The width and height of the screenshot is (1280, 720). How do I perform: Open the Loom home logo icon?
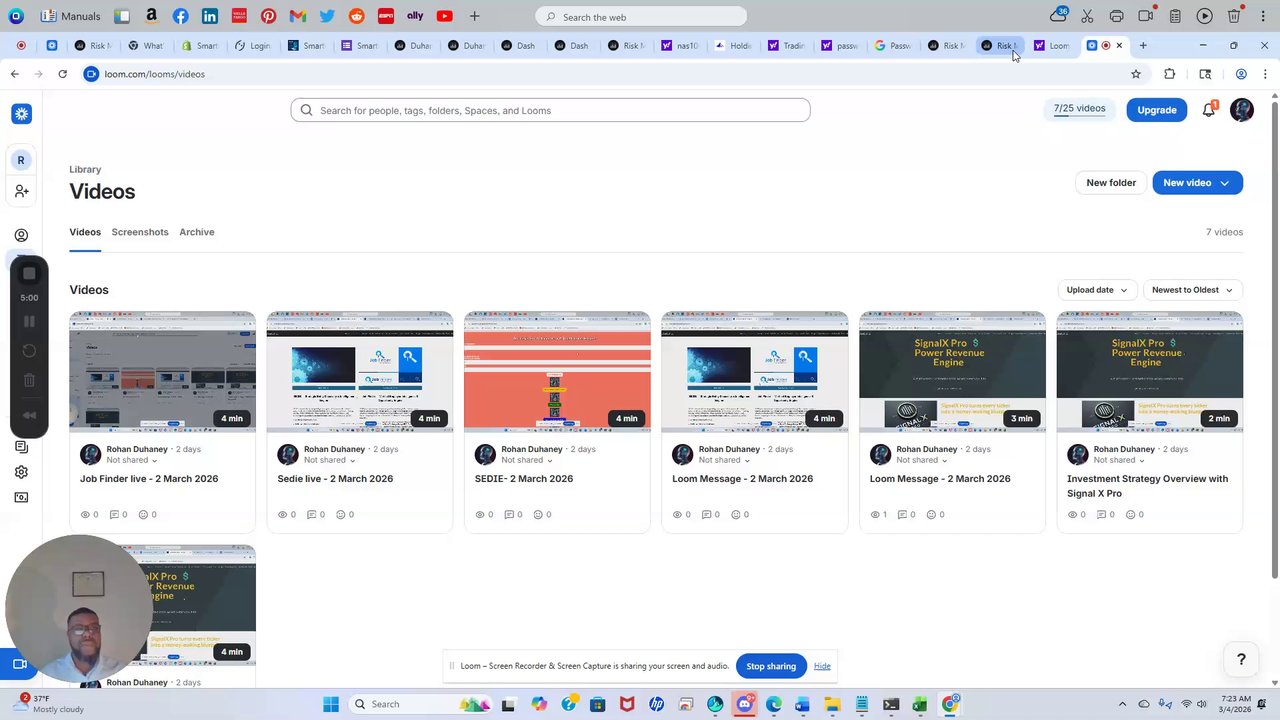pos(21,114)
